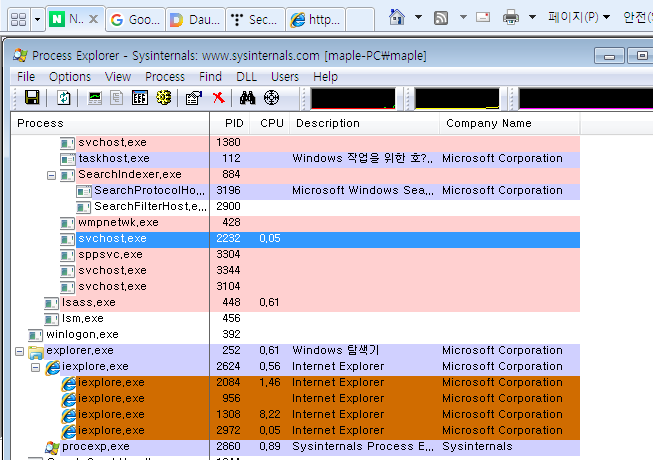Click the red Kill Process icon

[x=218, y=98]
